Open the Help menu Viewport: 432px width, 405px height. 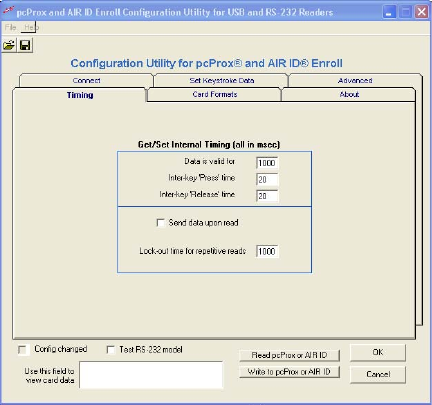[31, 27]
